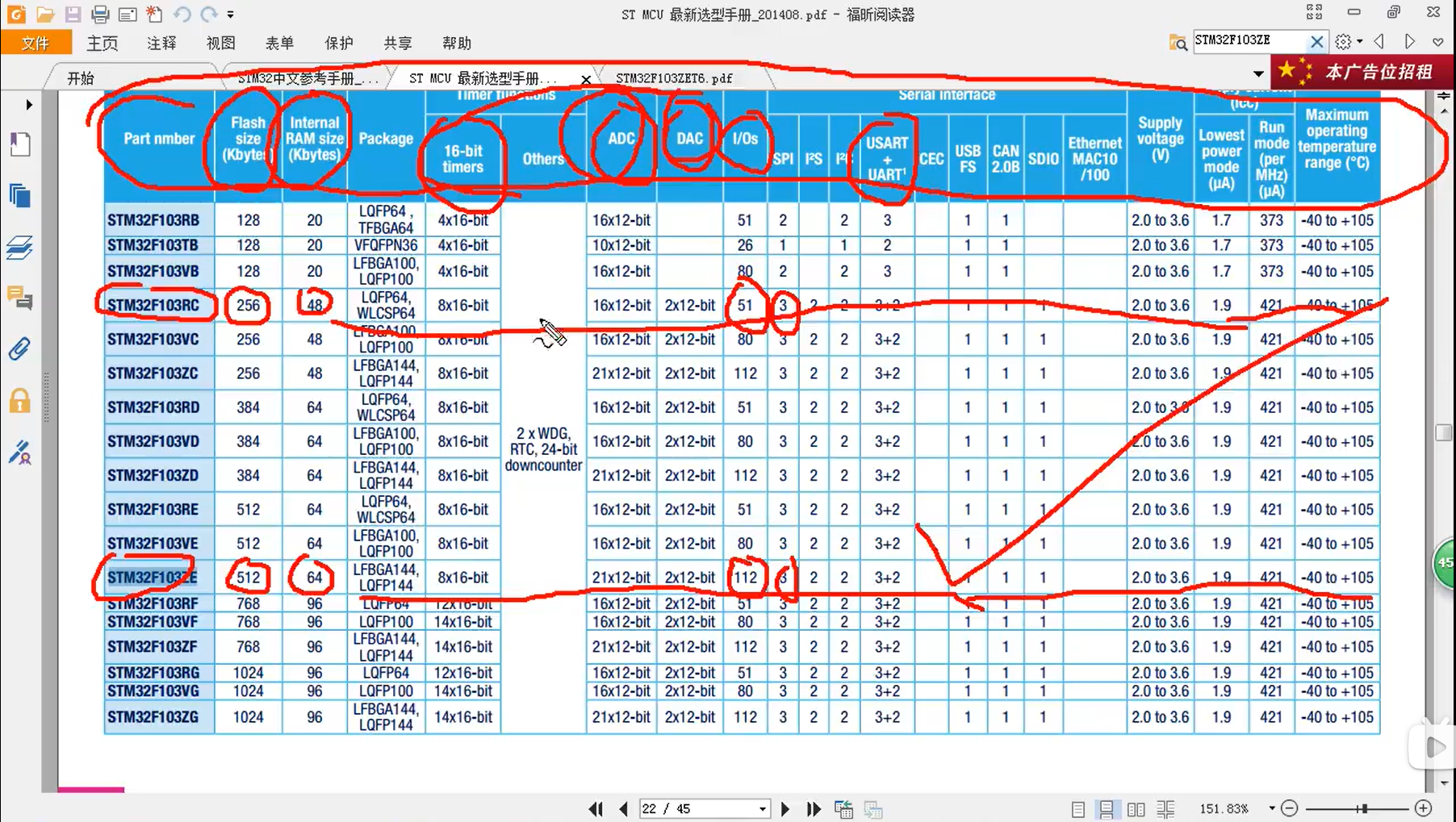Expand the left navigation panel arrow
The image size is (1456, 822).
click(29, 104)
